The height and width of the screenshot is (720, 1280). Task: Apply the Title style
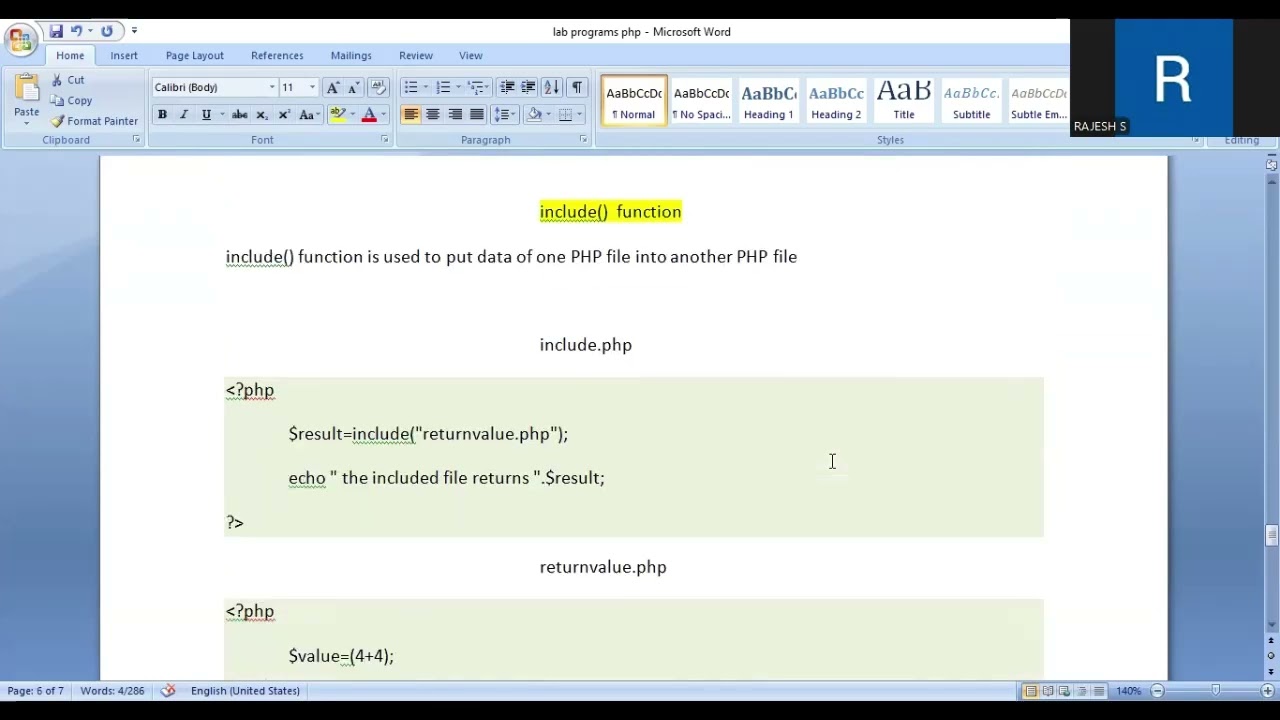[904, 100]
